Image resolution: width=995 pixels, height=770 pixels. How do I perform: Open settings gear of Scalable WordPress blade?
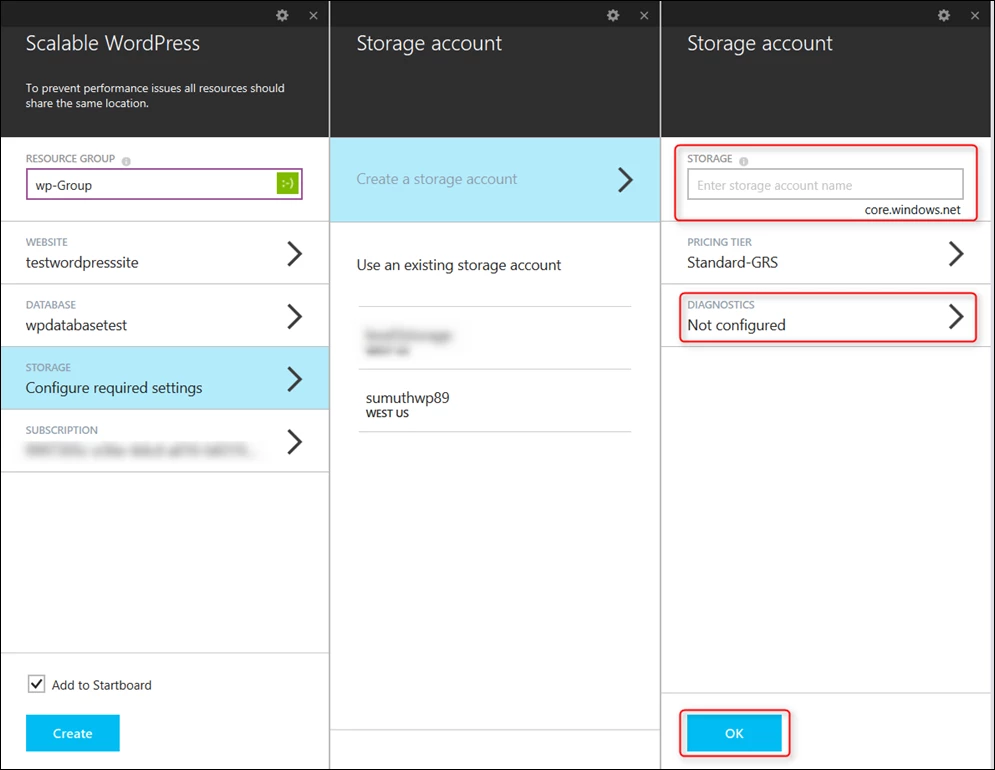pos(282,15)
